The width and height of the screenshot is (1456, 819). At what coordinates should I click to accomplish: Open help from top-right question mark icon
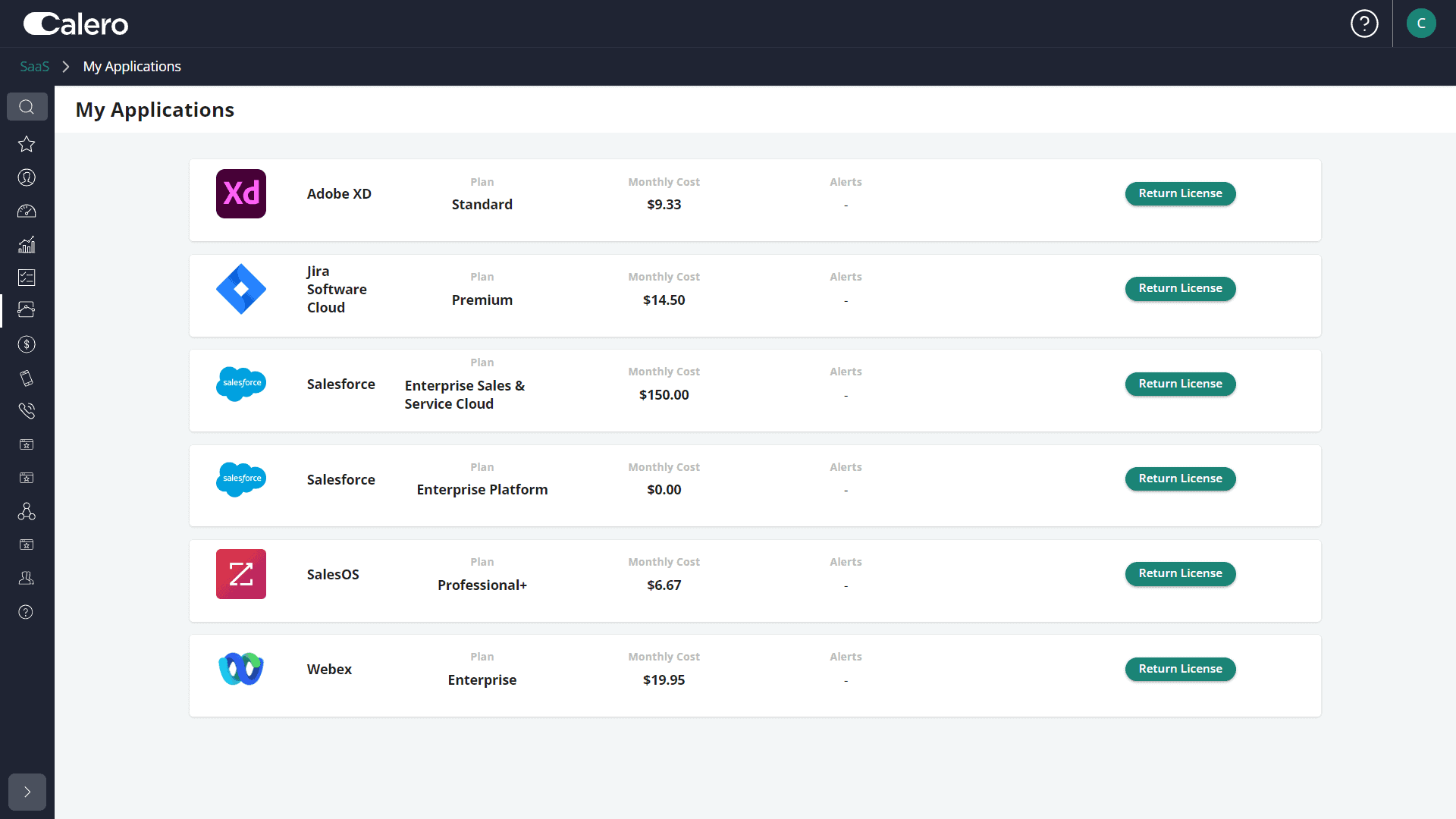(1364, 24)
